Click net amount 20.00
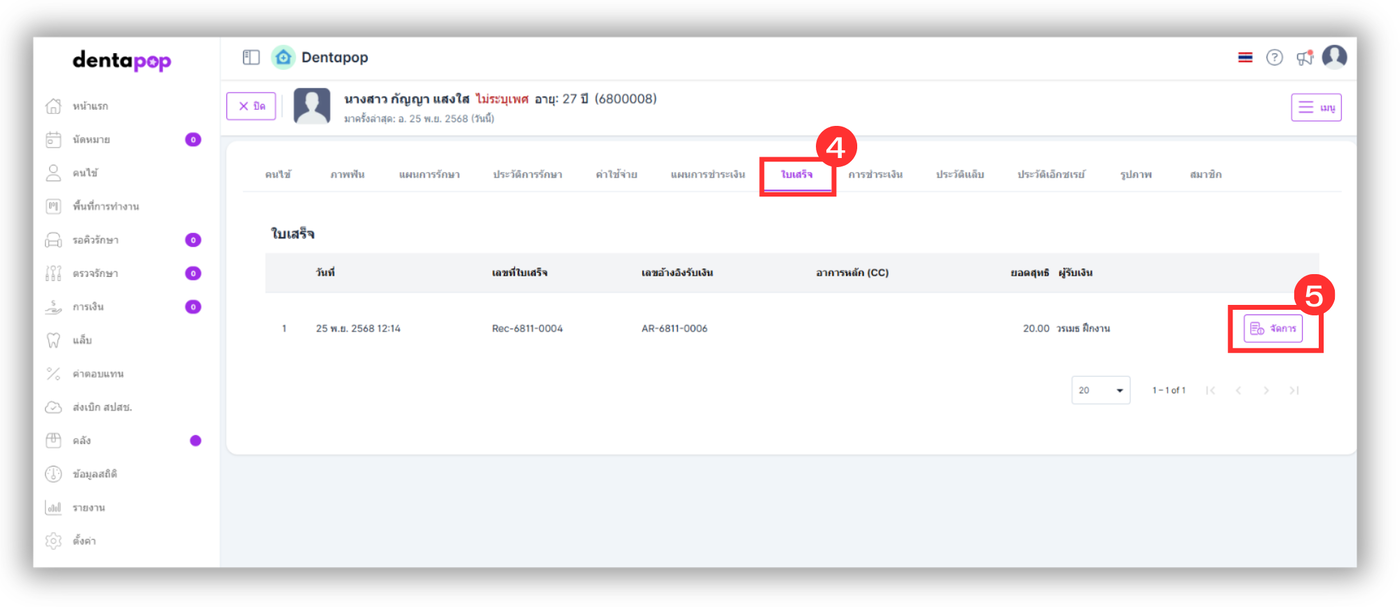The height and width of the screenshot is (607, 1400). coord(1036,329)
